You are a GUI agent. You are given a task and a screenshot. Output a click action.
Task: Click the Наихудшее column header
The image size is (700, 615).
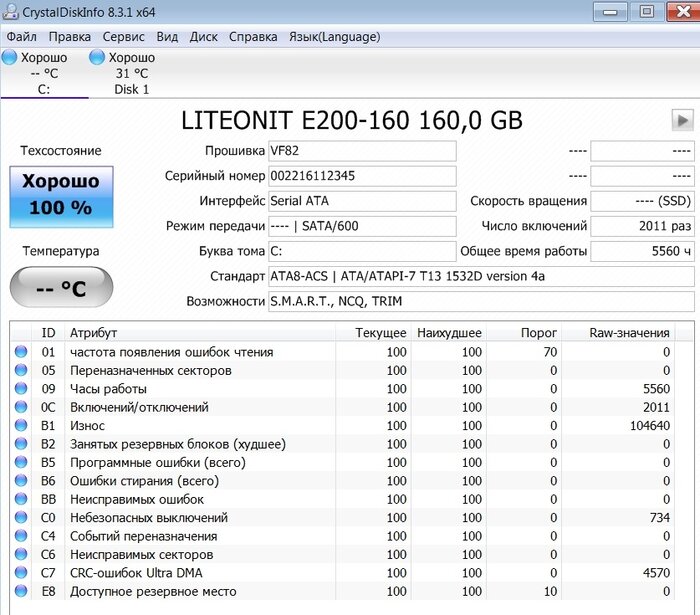tap(449, 332)
